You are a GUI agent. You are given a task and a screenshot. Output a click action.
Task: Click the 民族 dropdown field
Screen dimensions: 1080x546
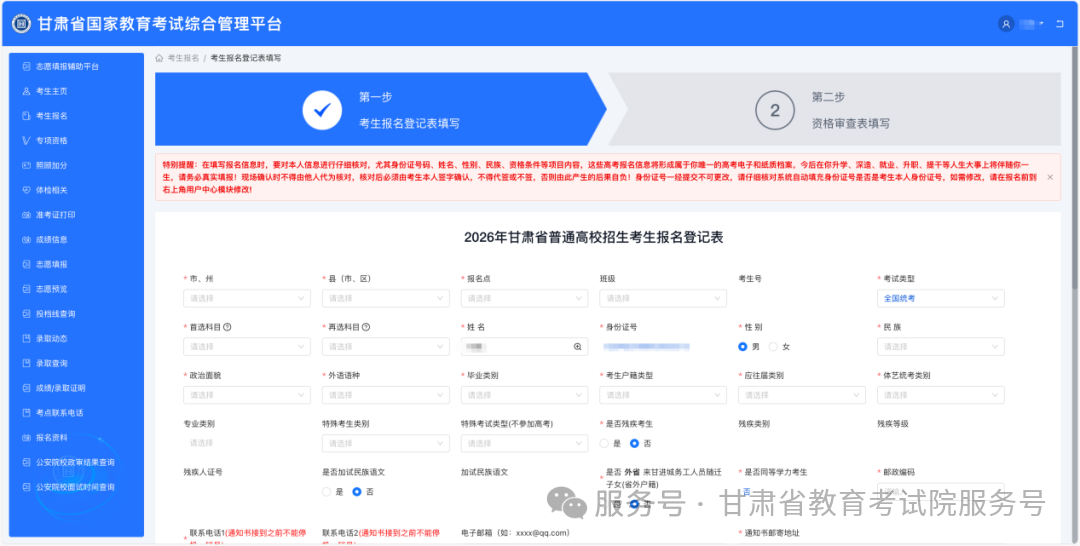point(940,347)
